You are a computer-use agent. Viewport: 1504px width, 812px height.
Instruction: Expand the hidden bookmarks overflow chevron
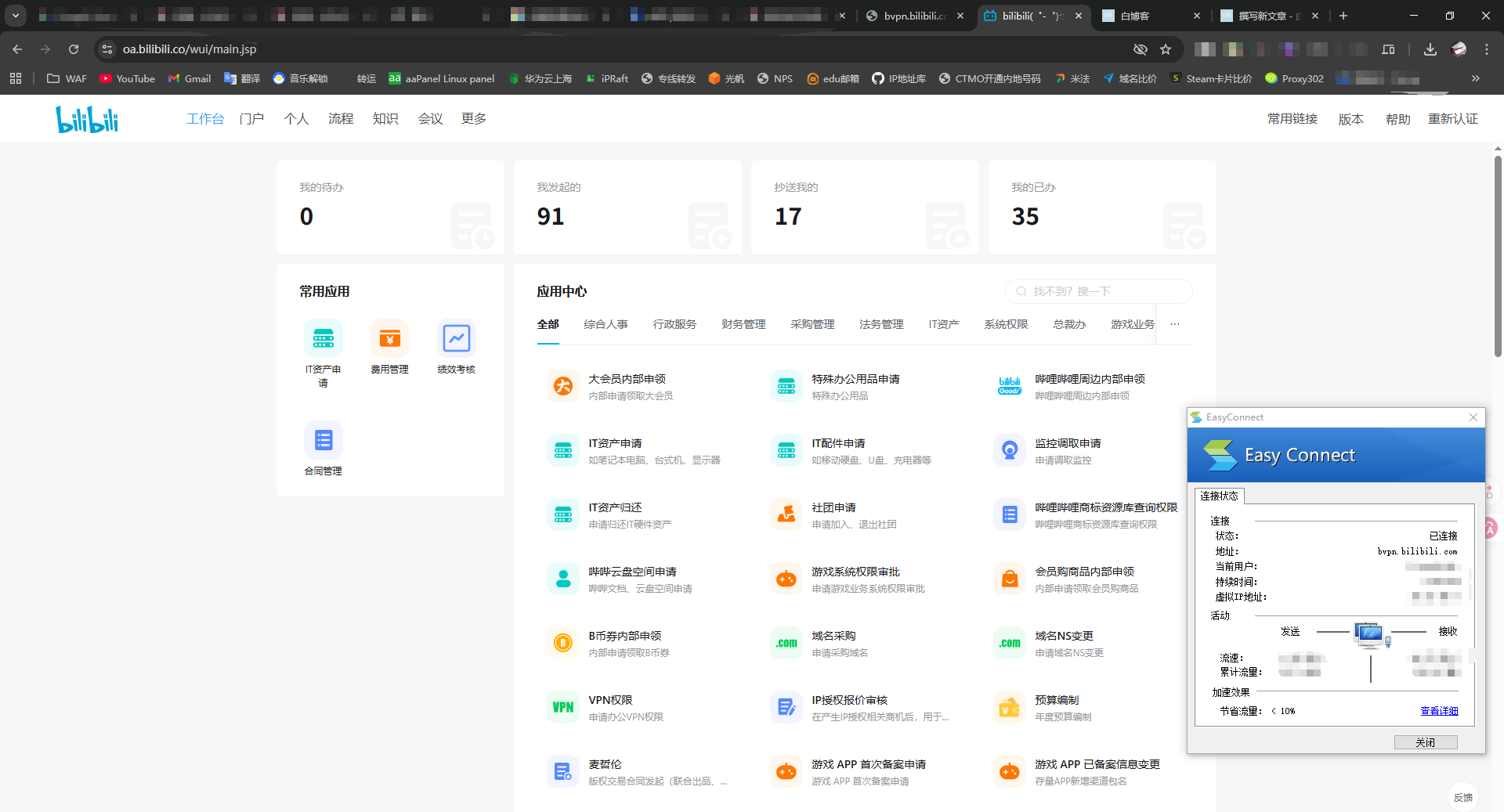(1476, 78)
